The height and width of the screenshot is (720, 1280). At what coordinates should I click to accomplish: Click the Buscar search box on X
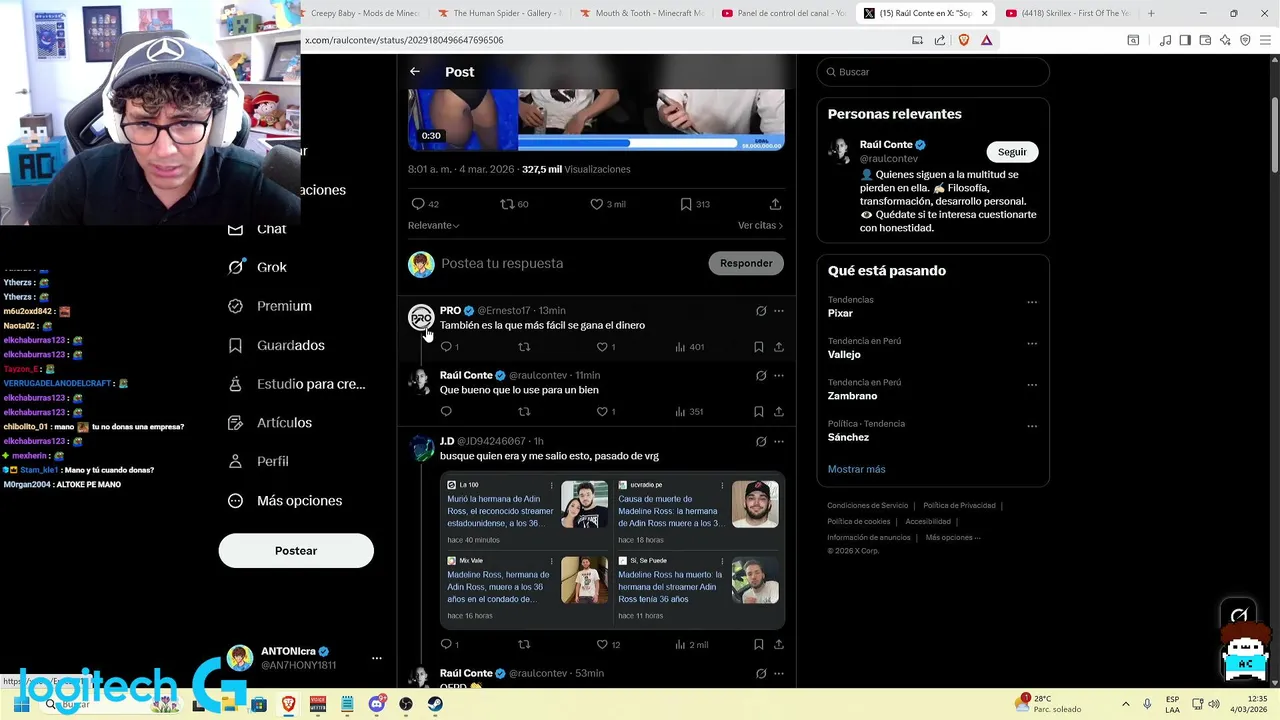coord(933,72)
